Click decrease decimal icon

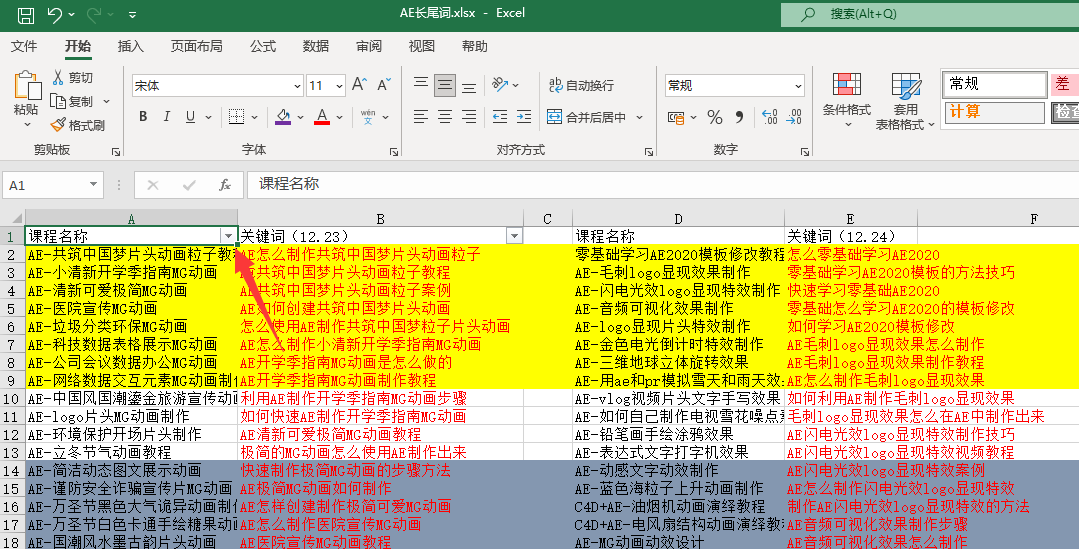tap(794, 117)
